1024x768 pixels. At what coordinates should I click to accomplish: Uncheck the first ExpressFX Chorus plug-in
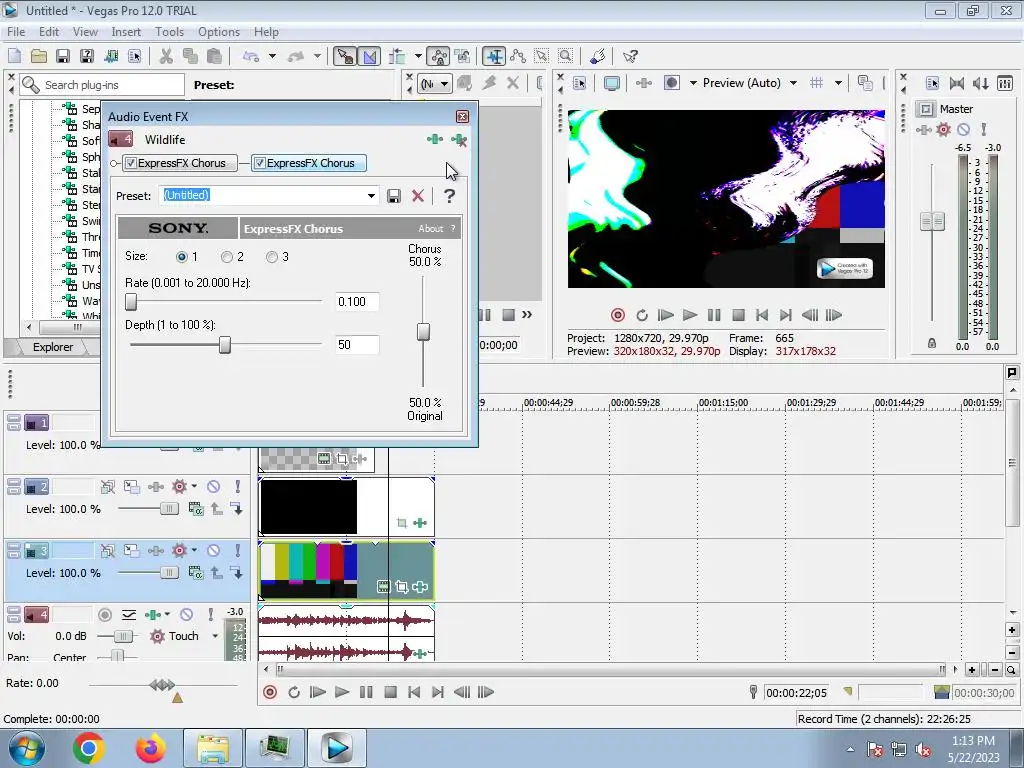coord(131,163)
